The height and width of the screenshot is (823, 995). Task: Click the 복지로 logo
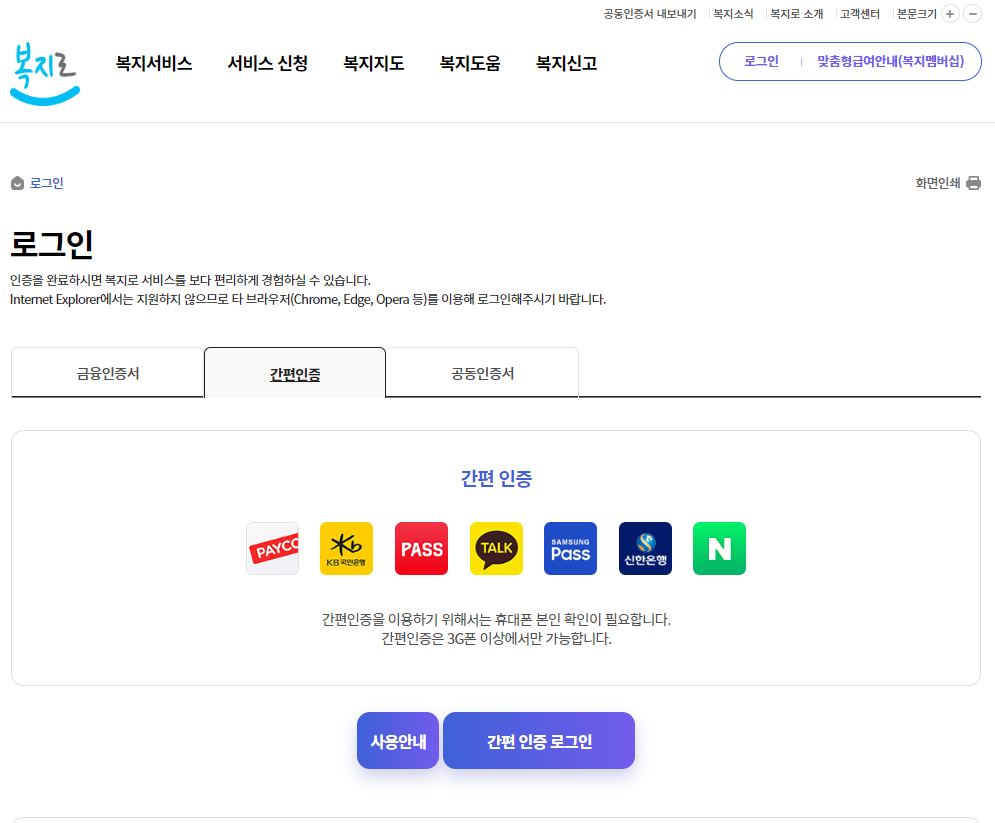(45, 74)
